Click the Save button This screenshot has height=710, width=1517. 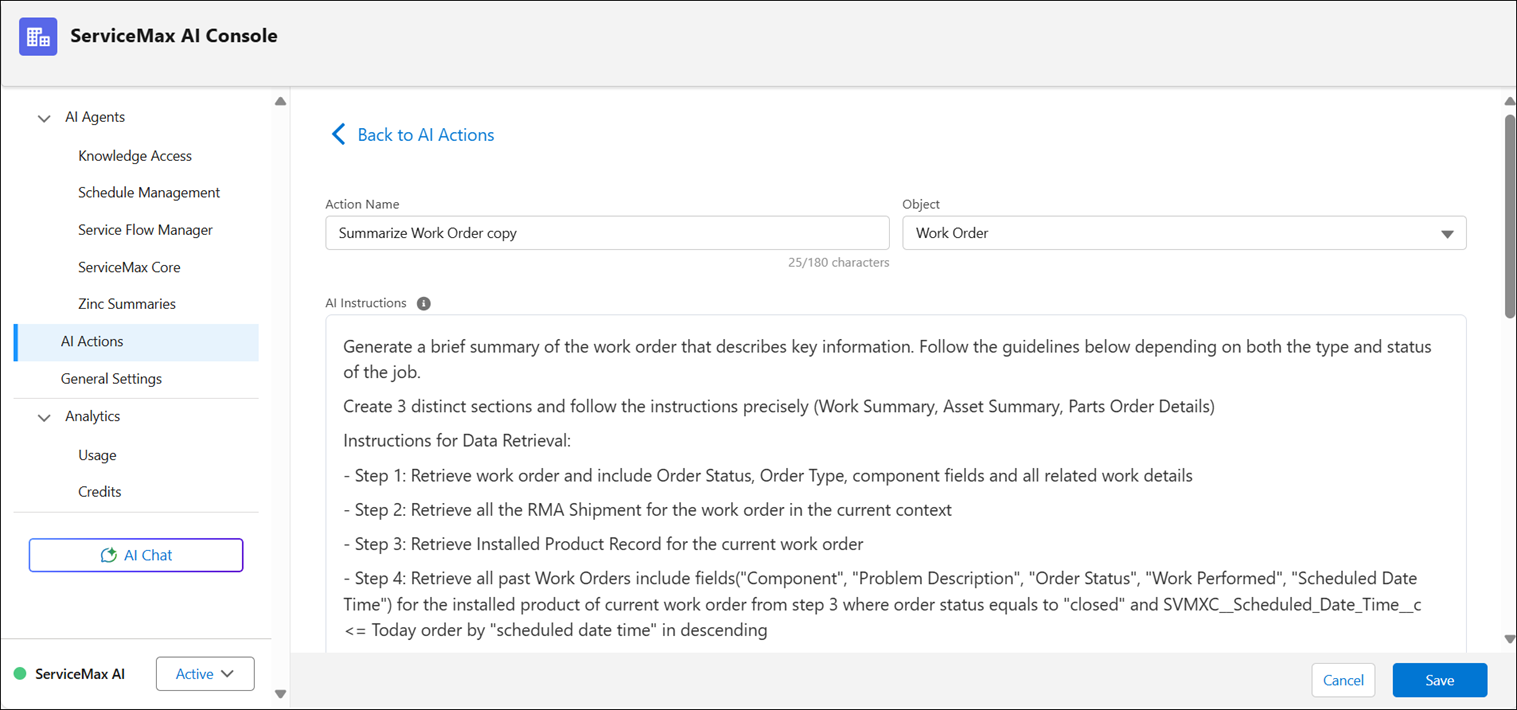[x=1440, y=680]
